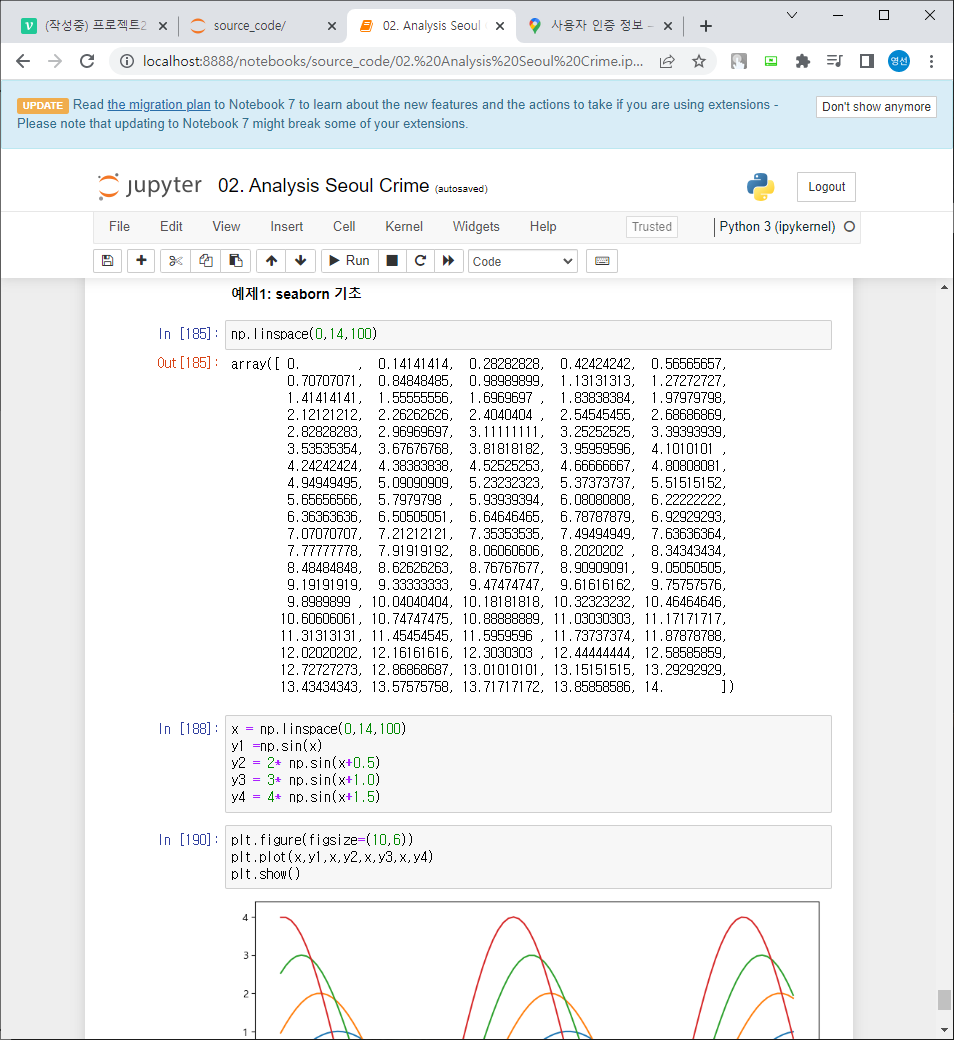The height and width of the screenshot is (1040, 954).
Task: Click the Trusted notebook indicator
Action: pyautogui.click(x=651, y=227)
